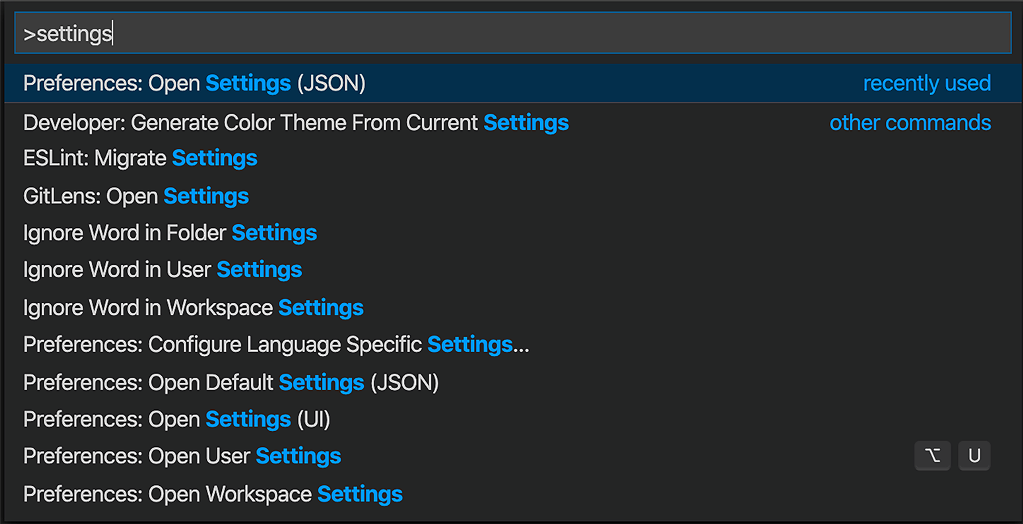Choose Preferences: Open Default Settings (JSON)
1023x524 pixels.
512,382
